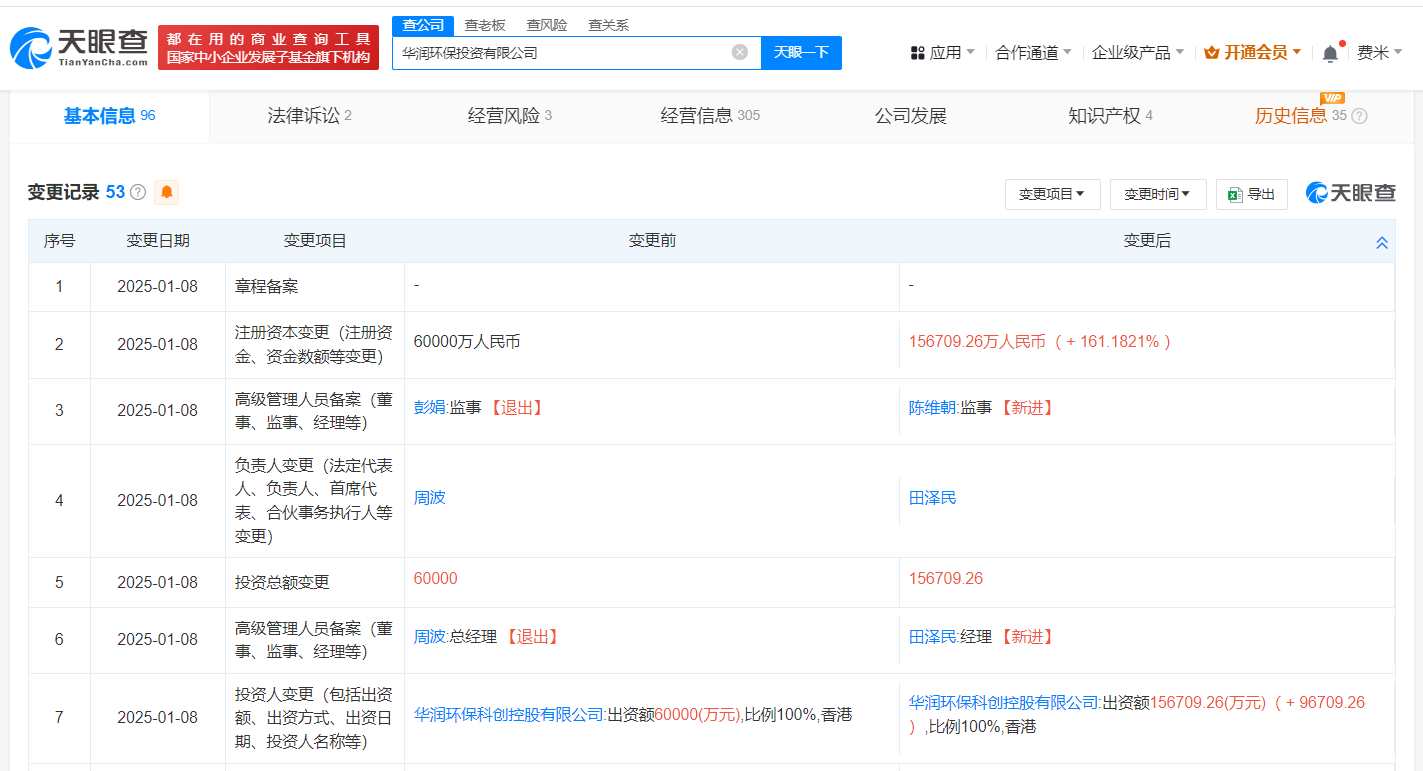Screen dimensions: 1423x771
Task: Open 田泽民 经理 link in row 6
Action: tap(932, 636)
